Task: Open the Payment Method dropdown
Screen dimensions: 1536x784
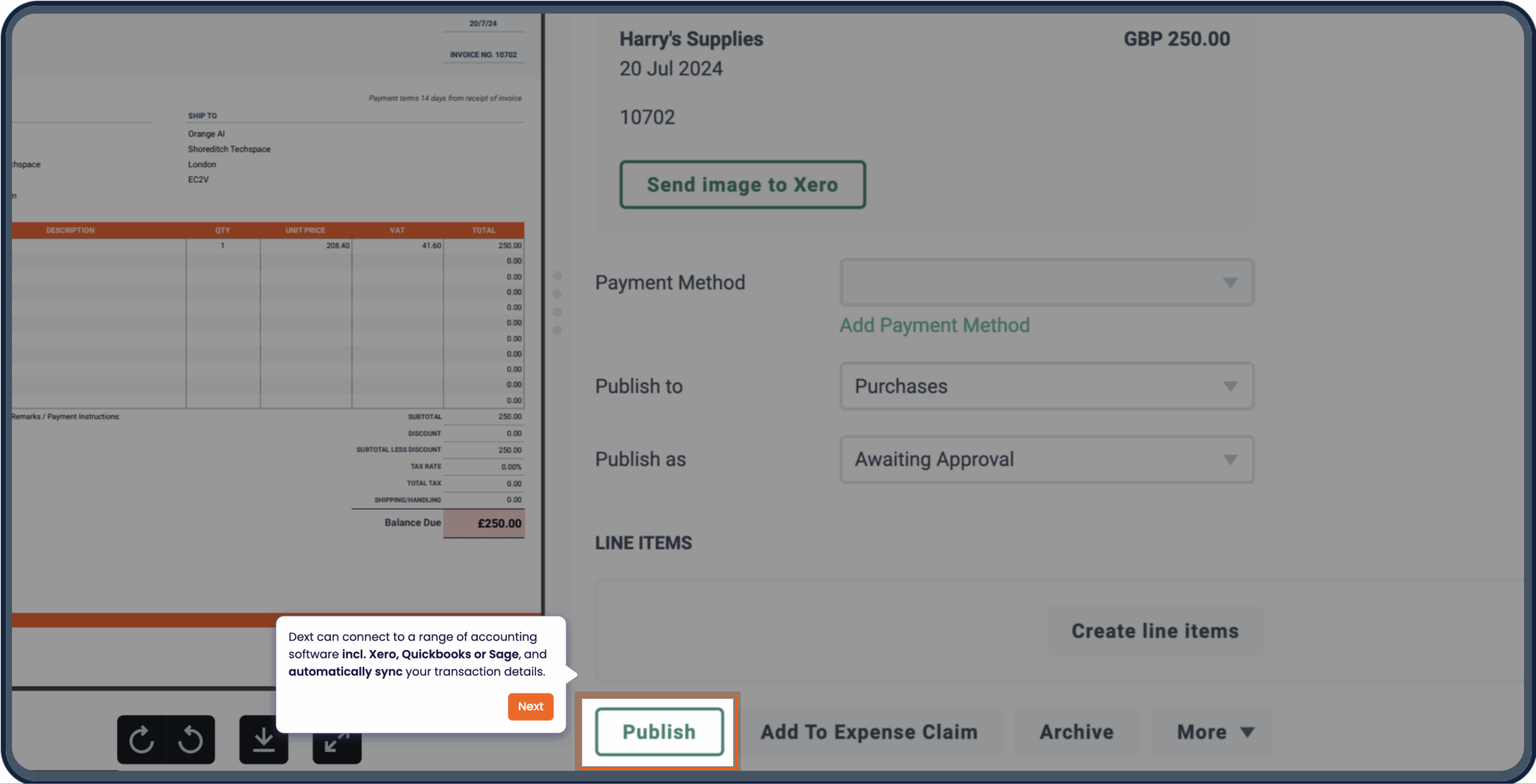Action: pyautogui.click(x=1046, y=283)
